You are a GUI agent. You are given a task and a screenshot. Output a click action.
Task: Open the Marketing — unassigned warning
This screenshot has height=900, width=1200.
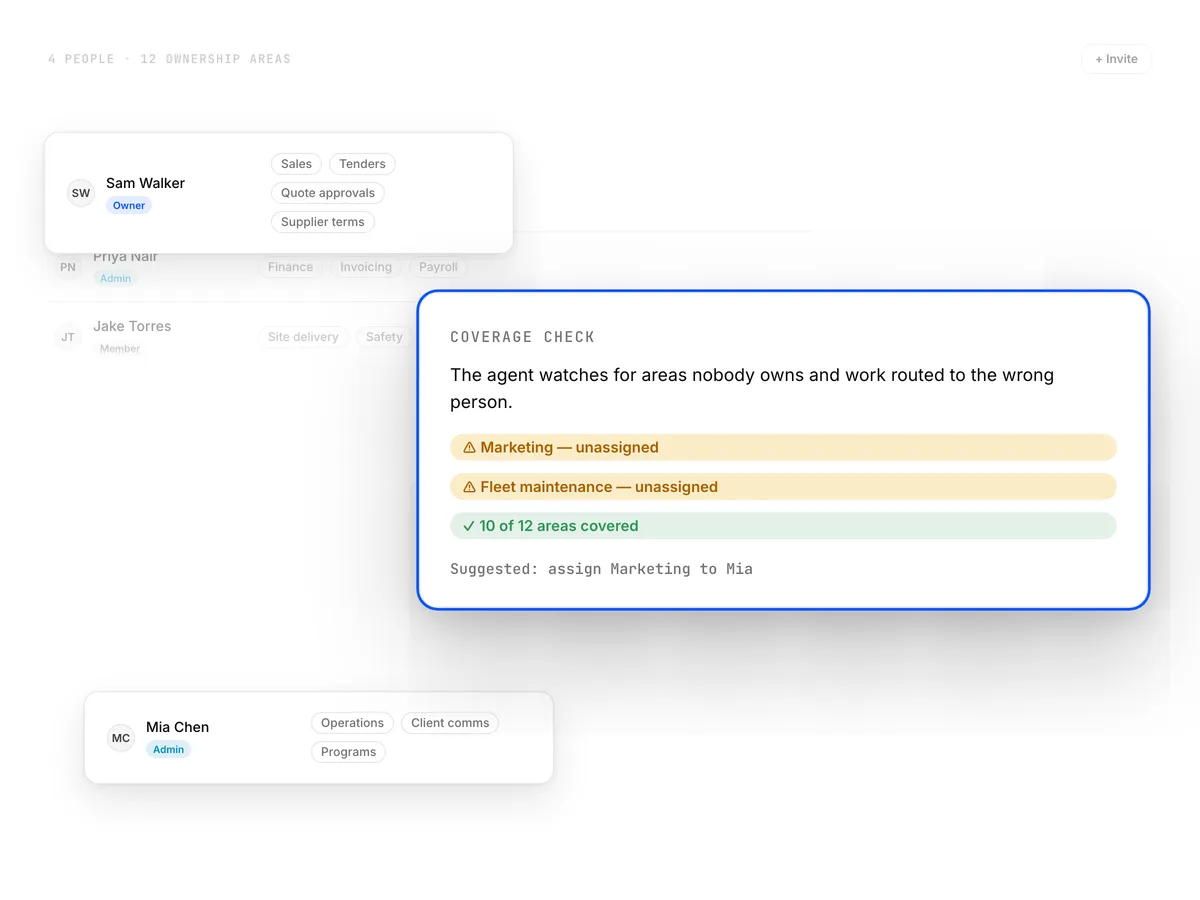(783, 447)
